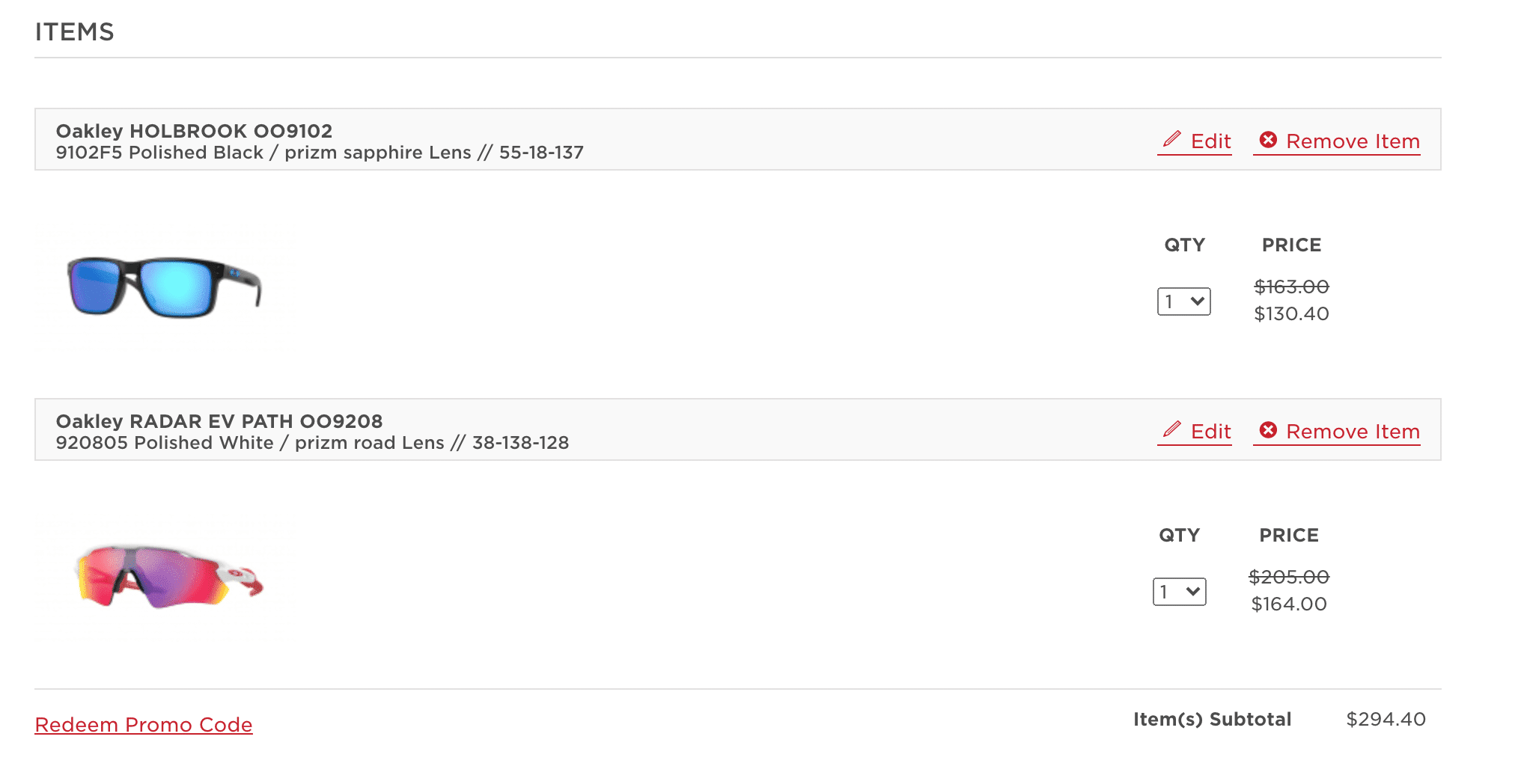1527x784 pixels.
Task: Click the ITEMS section heading
Action: pyautogui.click(x=74, y=32)
